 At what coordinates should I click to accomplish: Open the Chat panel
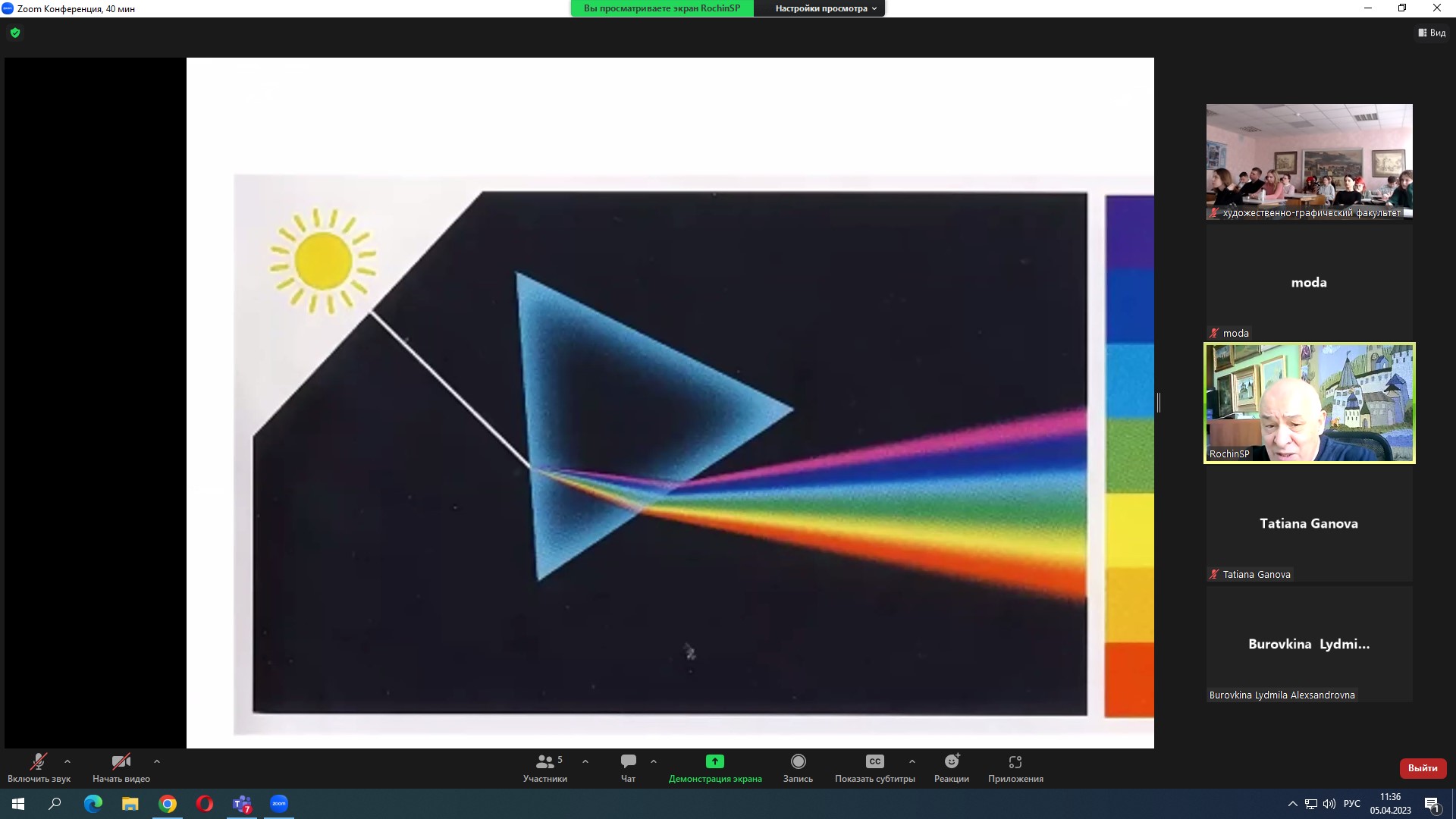(628, 762)
